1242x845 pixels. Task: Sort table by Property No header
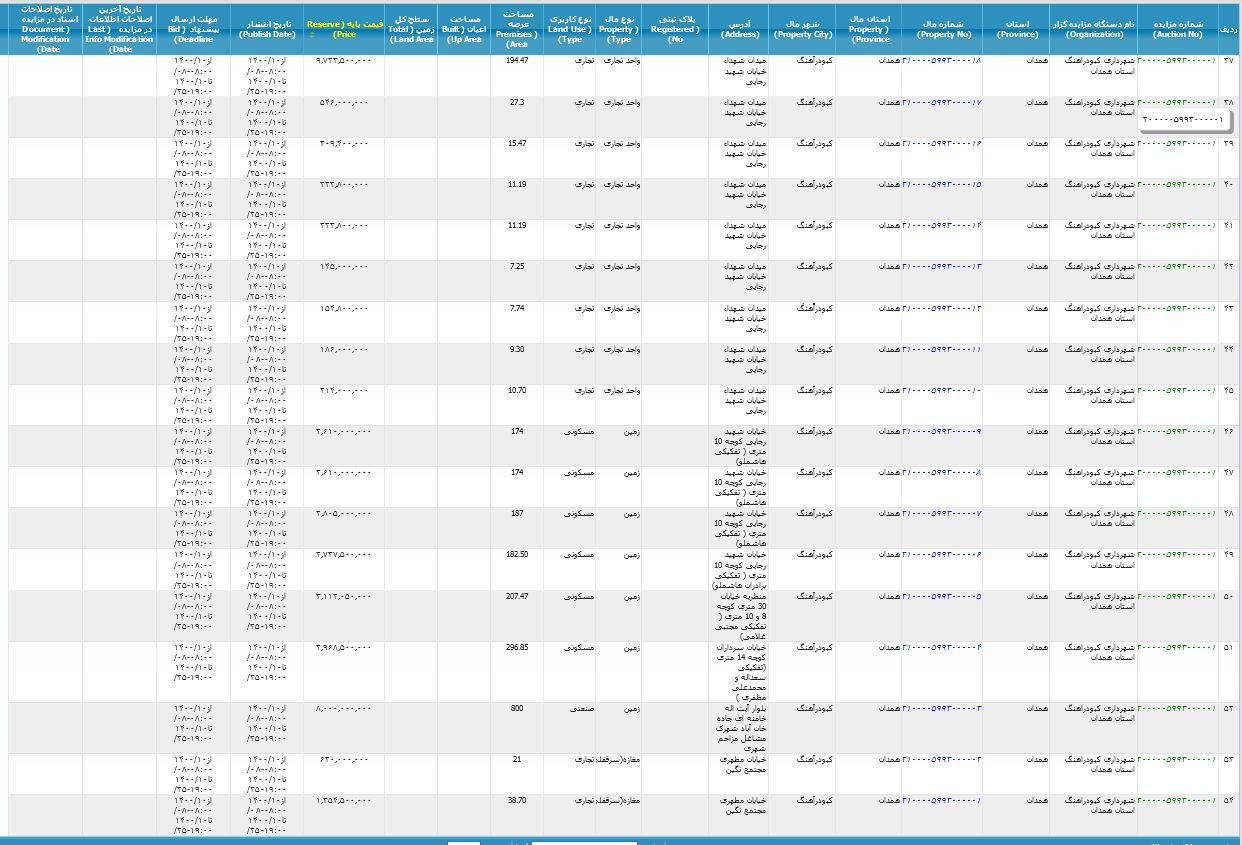tap(940, 28)
